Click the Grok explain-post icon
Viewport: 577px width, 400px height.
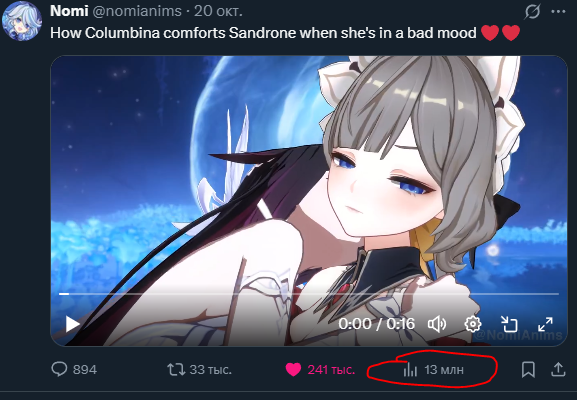[x=532, y=12]
